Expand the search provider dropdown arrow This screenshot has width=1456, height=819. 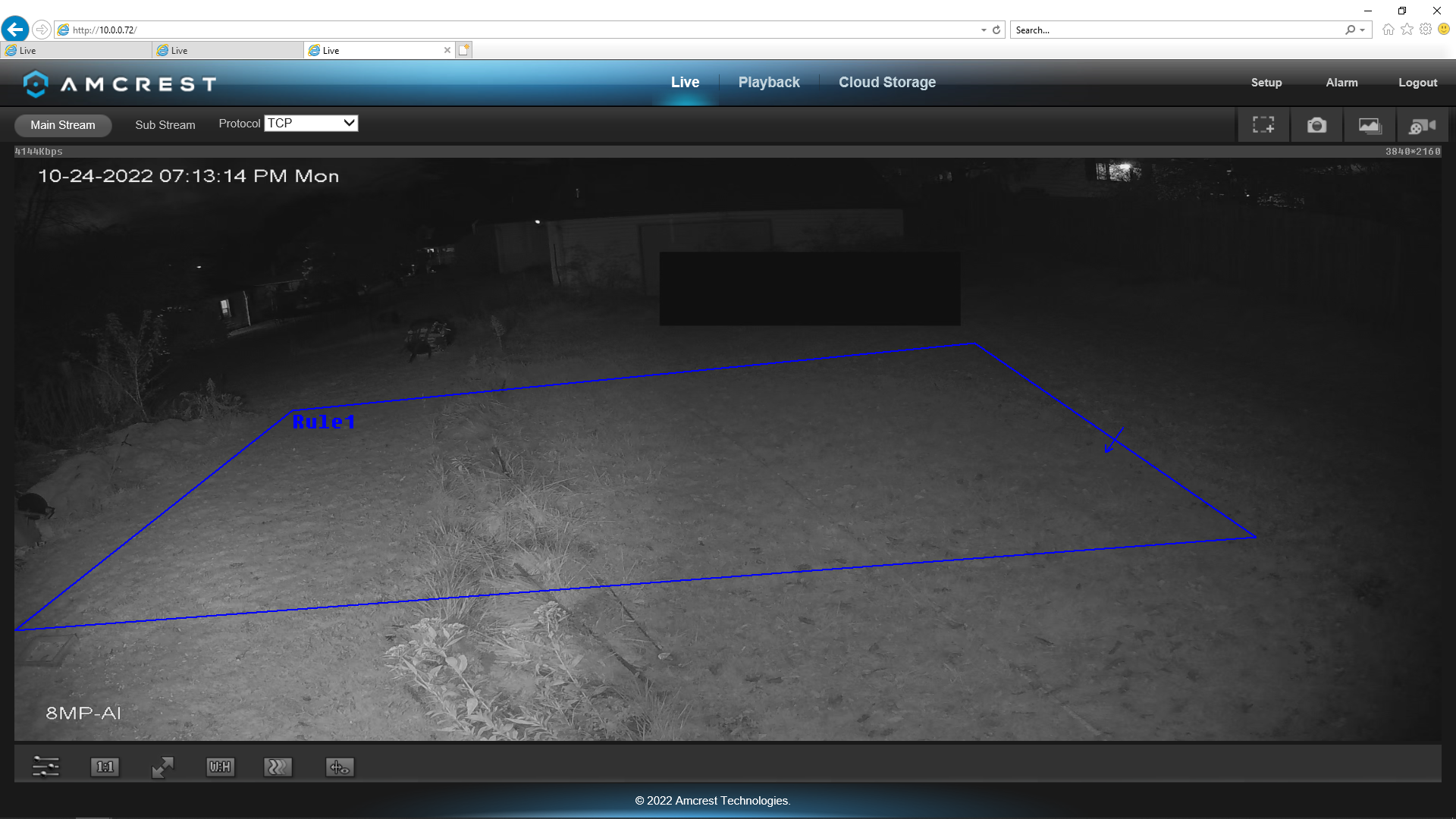[x=1363, y=30]
